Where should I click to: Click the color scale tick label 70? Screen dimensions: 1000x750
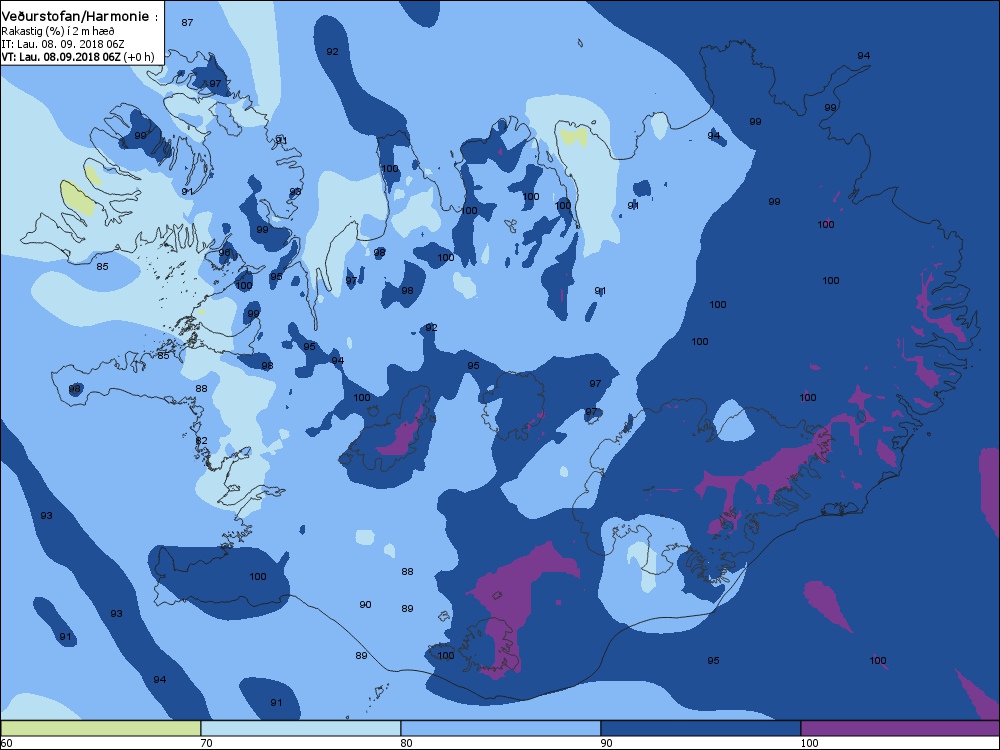pos(207,742)
